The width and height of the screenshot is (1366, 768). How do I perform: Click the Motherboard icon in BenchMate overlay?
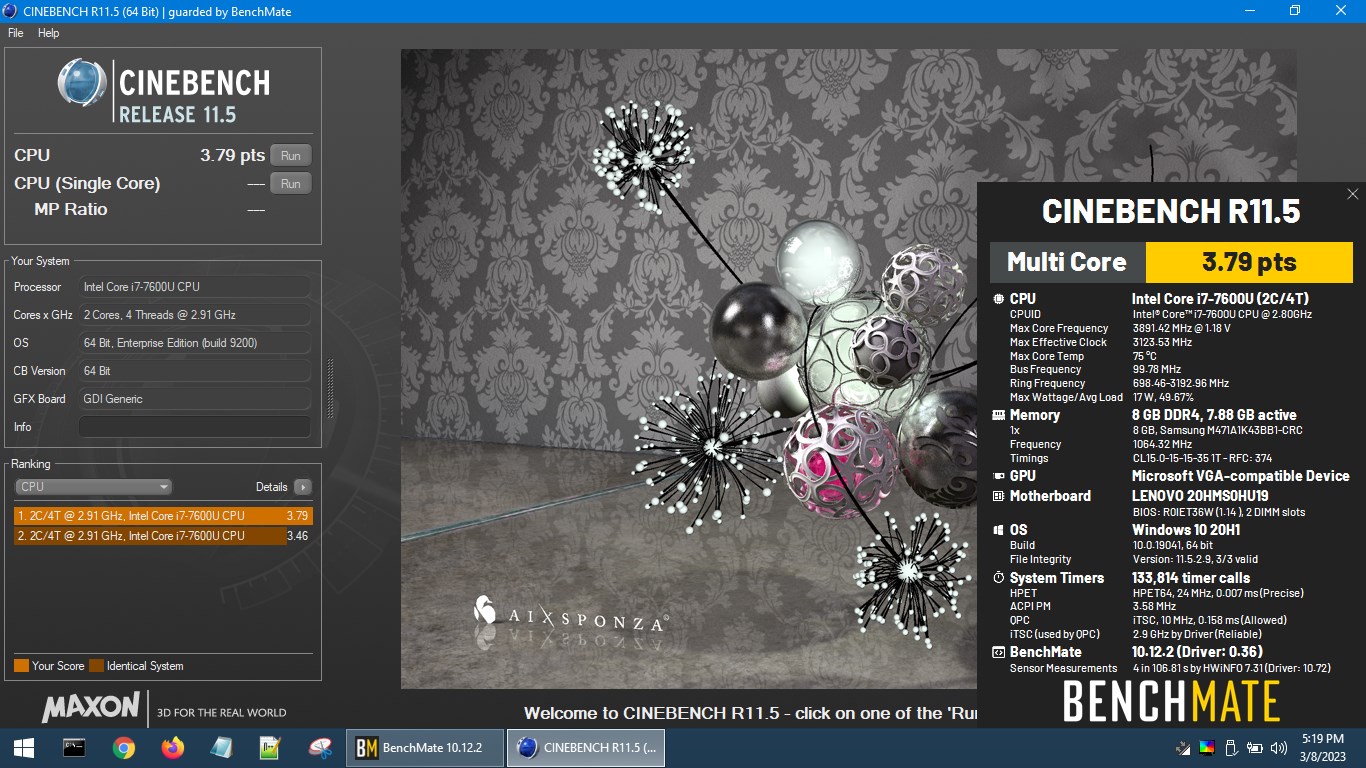coord(998,496)
